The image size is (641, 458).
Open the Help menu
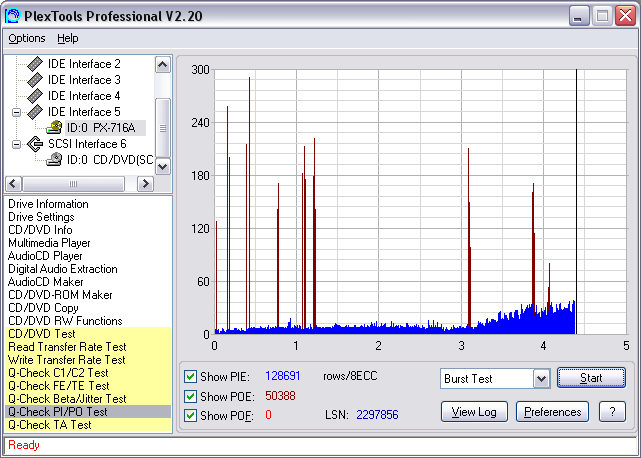(67, 38)
